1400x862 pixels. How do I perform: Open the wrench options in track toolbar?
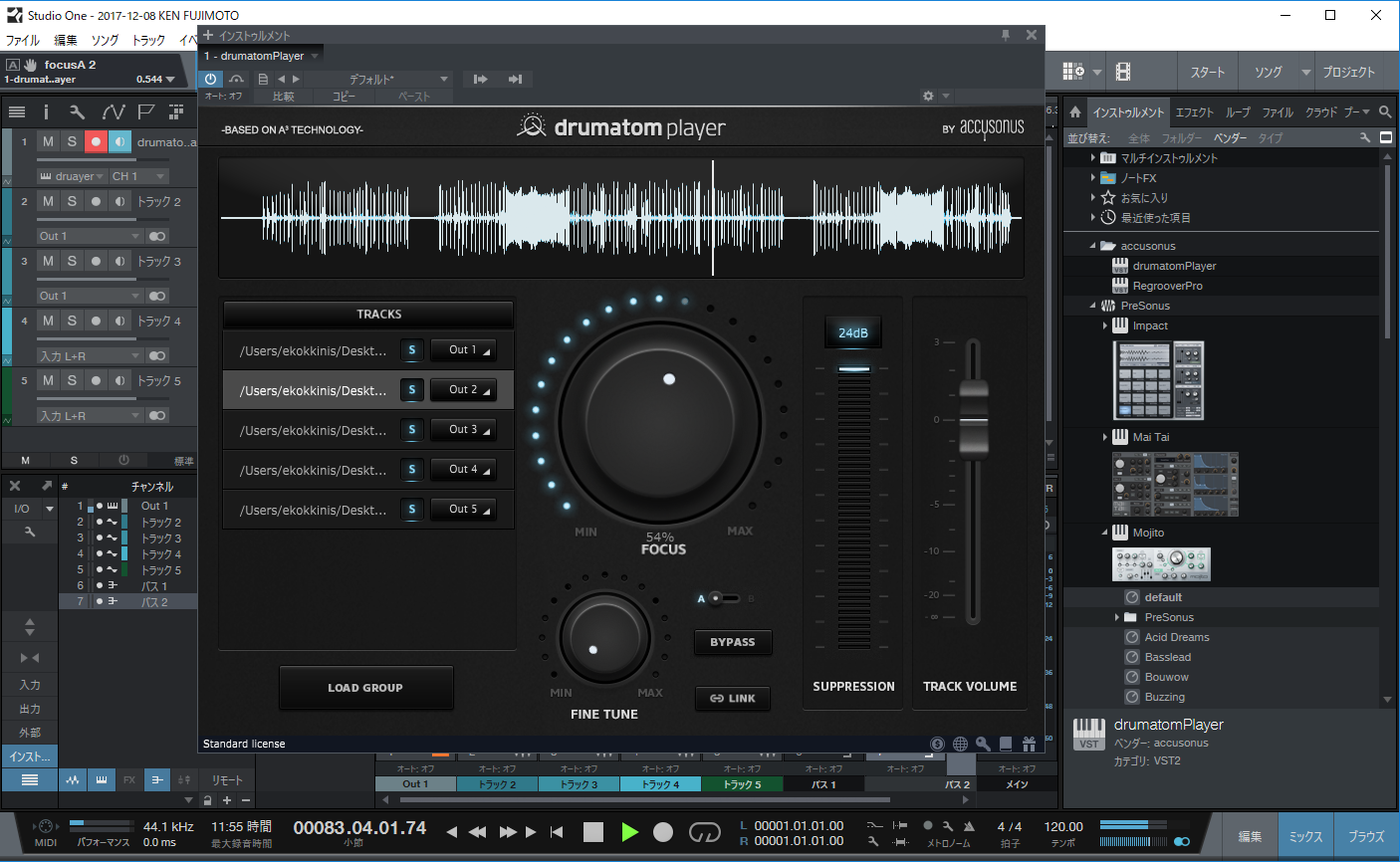(x=78, y=111)
